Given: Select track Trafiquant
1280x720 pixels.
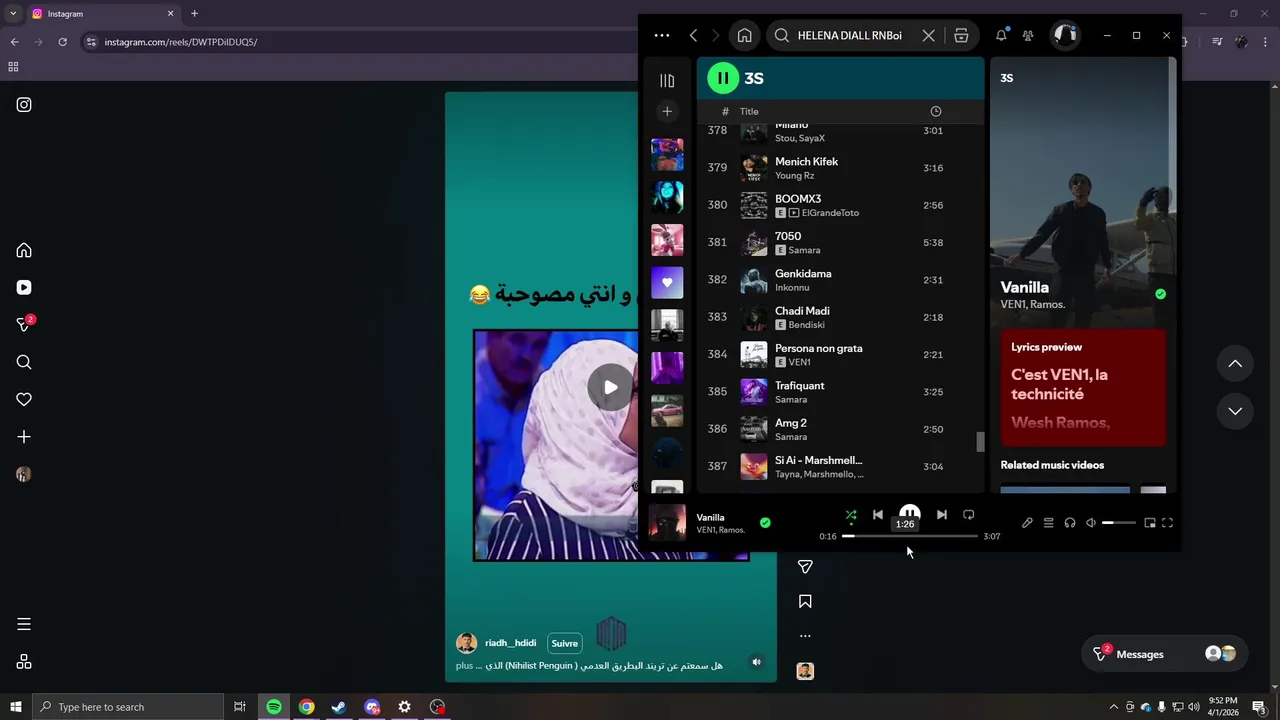Looking at the screenshot, I should tap(840, 392).
